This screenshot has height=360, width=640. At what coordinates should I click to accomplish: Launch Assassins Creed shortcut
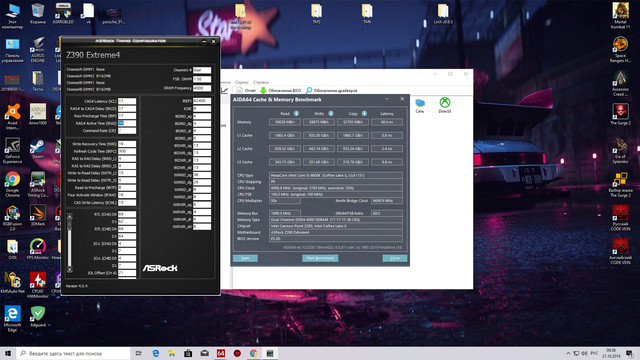(620, 83)
